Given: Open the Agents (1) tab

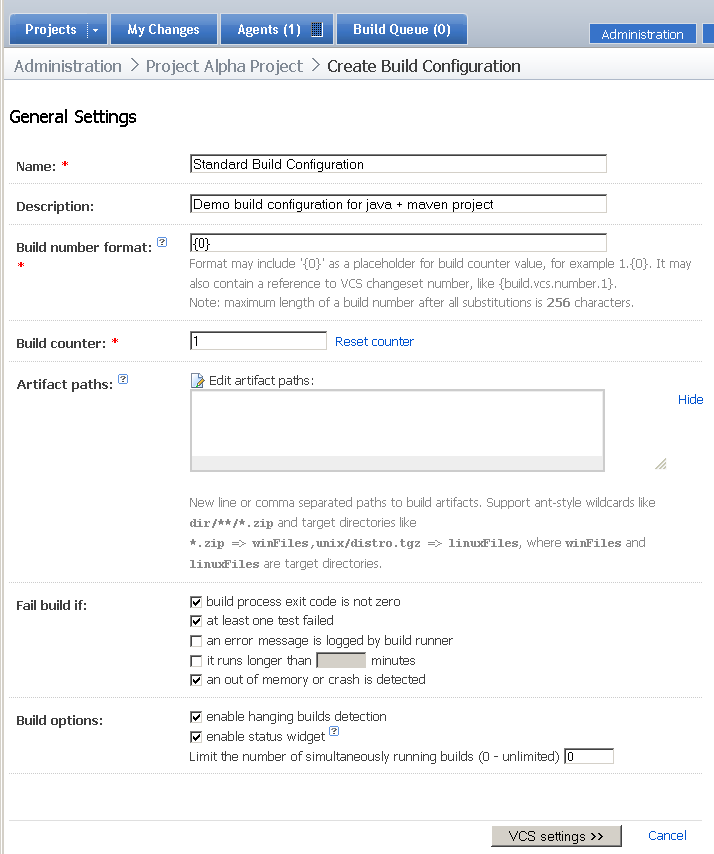Looking at the screenshot, I should (x=277, y=29).
